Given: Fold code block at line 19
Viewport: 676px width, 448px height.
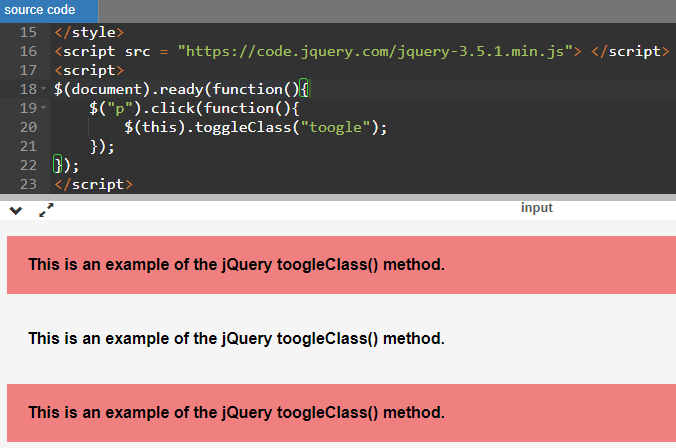Looking at the screenshot, I should coord(44,108).
